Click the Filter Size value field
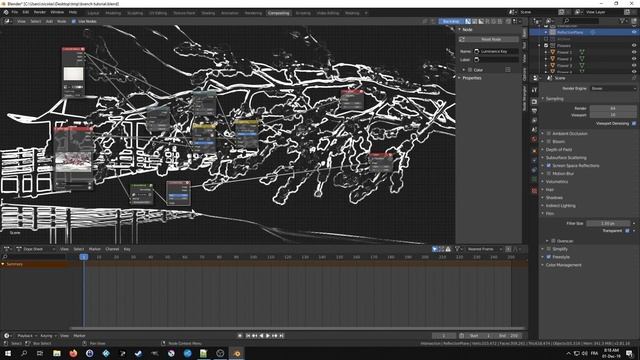This screenshot has width=640, height=360. [608, 223]
